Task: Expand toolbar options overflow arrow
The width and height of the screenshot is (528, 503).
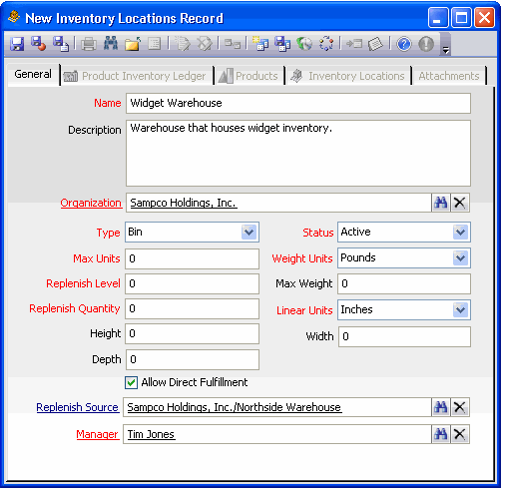Action: pyautogui.click(x=446, y=50)
